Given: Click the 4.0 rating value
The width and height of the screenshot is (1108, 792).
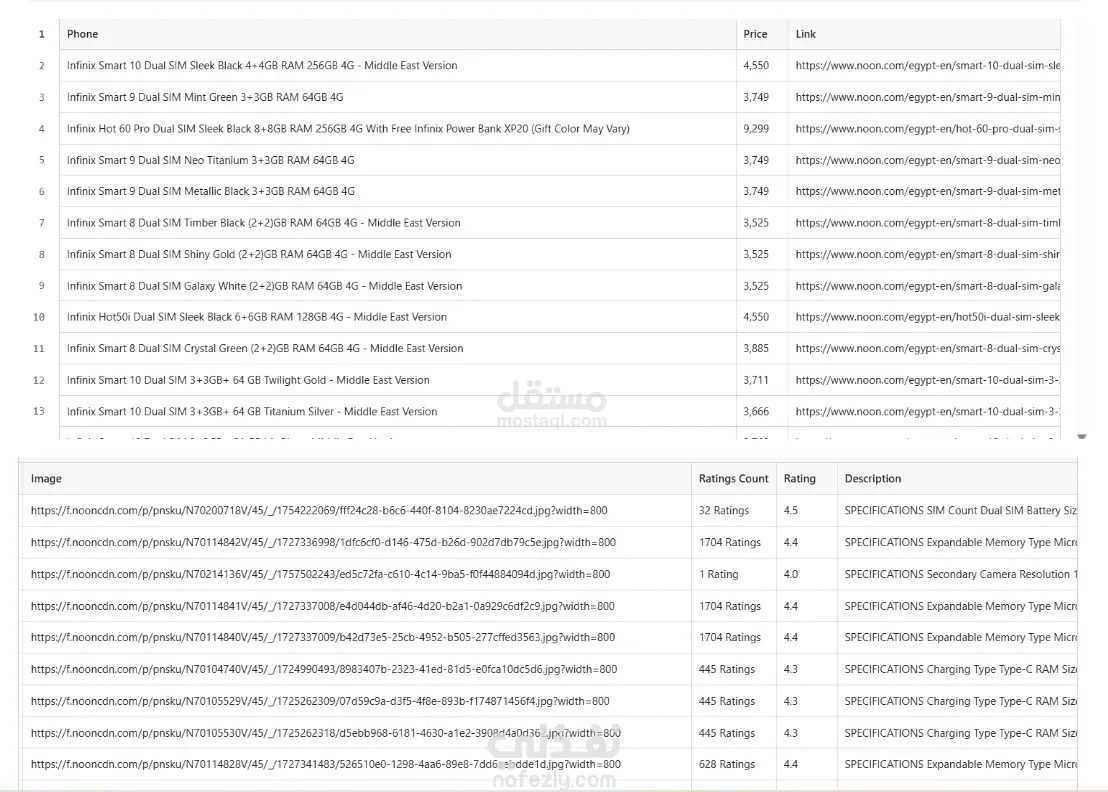Looking at the screenshot, I should 790,574.
